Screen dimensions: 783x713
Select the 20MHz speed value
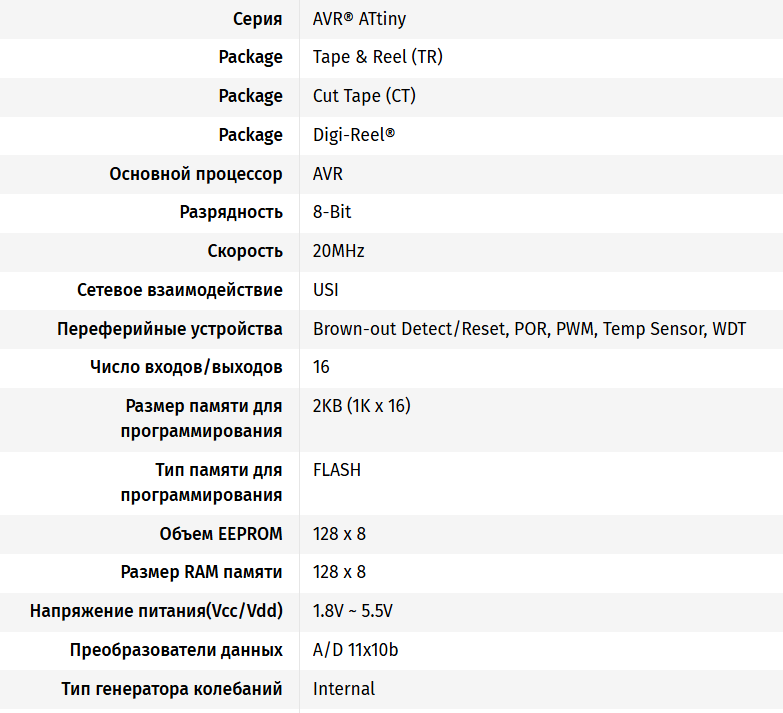[x=339, y=251]
